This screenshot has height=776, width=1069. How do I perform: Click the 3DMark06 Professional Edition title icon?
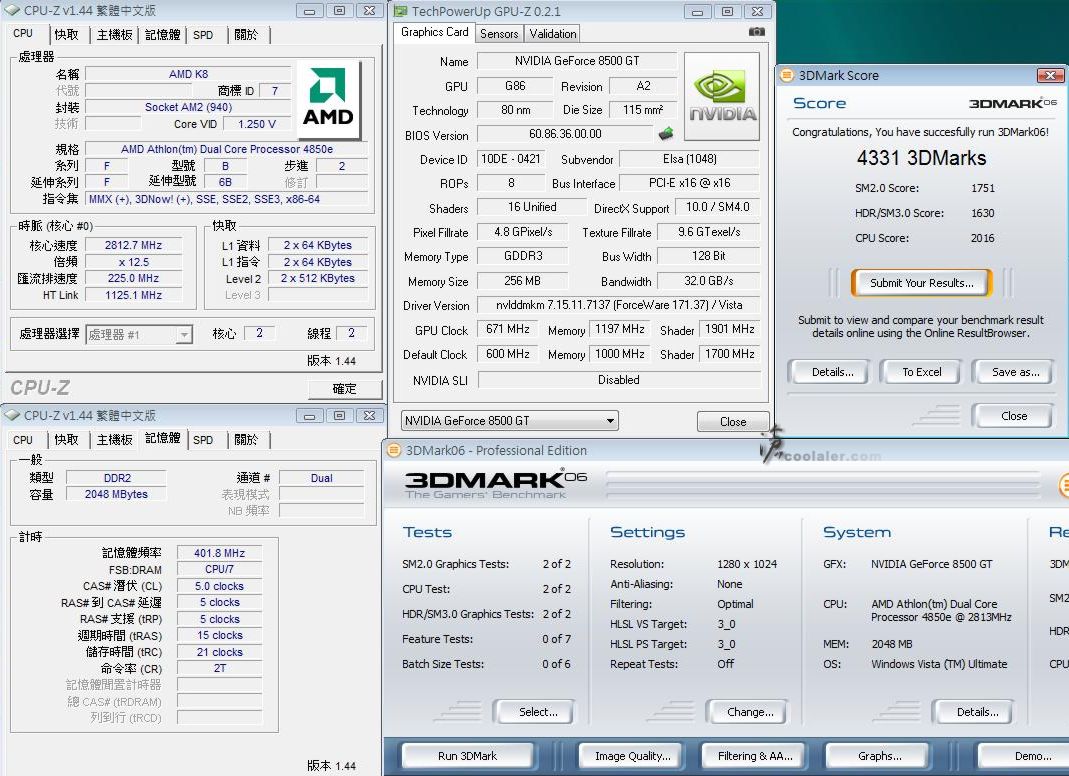[x=393, y=450]
